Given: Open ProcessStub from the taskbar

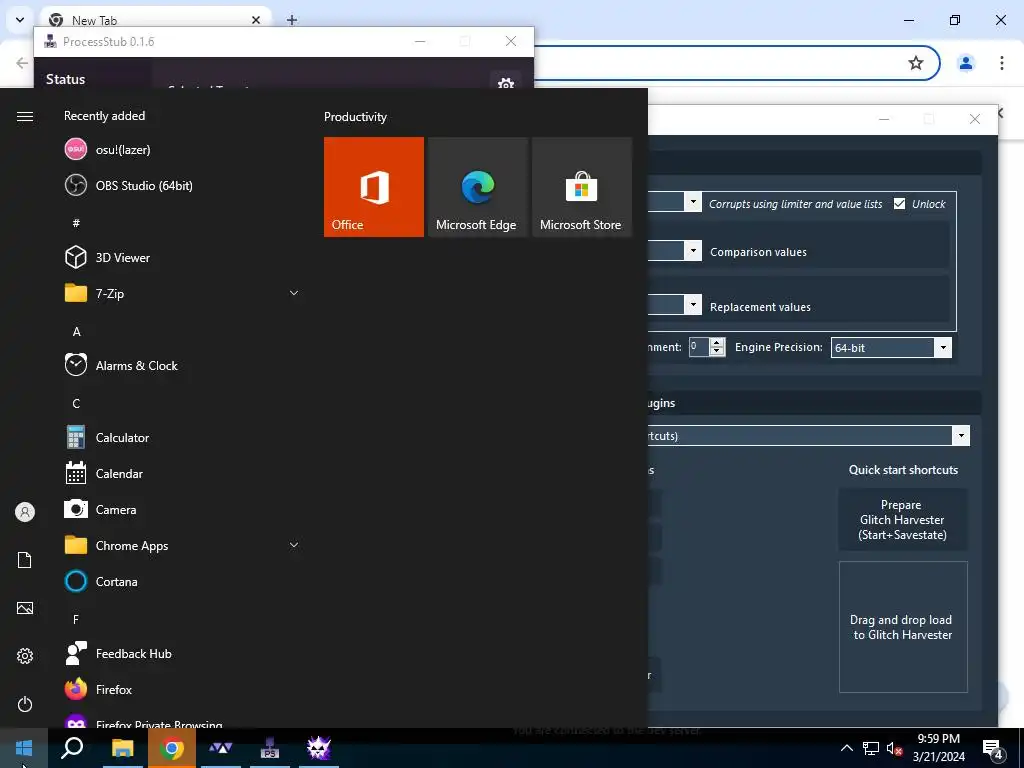Looking at the screenshot, I should (x=270, y=748).
